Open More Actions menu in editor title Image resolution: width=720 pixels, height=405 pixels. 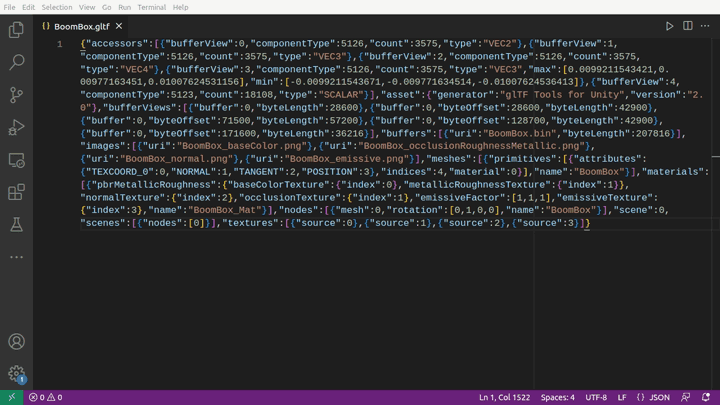point(705,26)
